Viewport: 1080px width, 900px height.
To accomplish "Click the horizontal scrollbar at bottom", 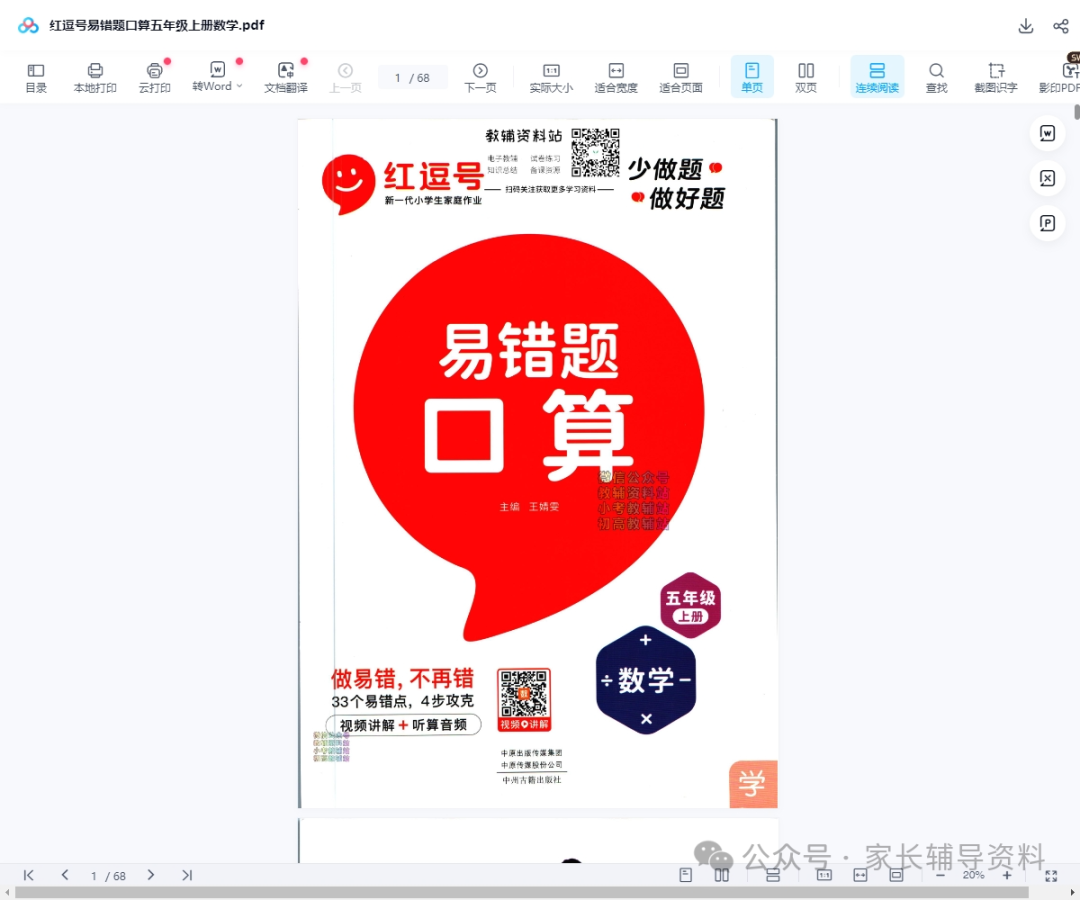I will tap(521, 892).
